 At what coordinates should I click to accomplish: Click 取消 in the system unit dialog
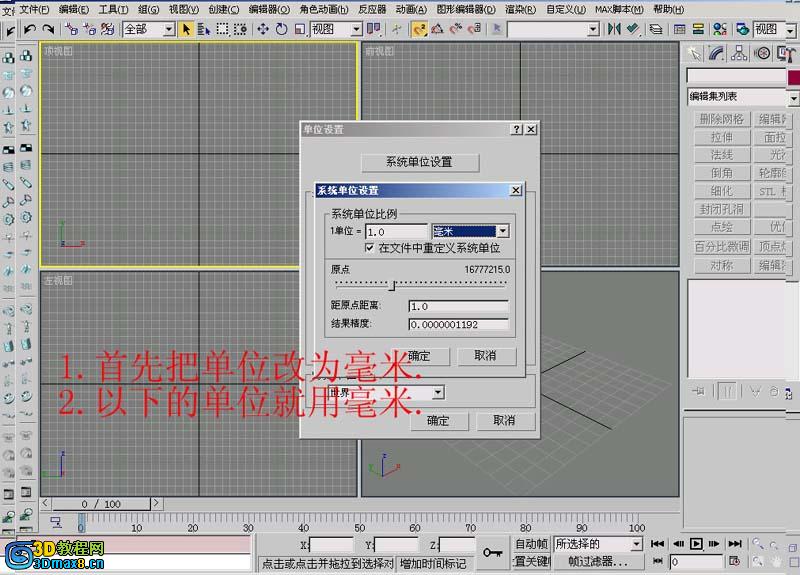tap(486, 356)
